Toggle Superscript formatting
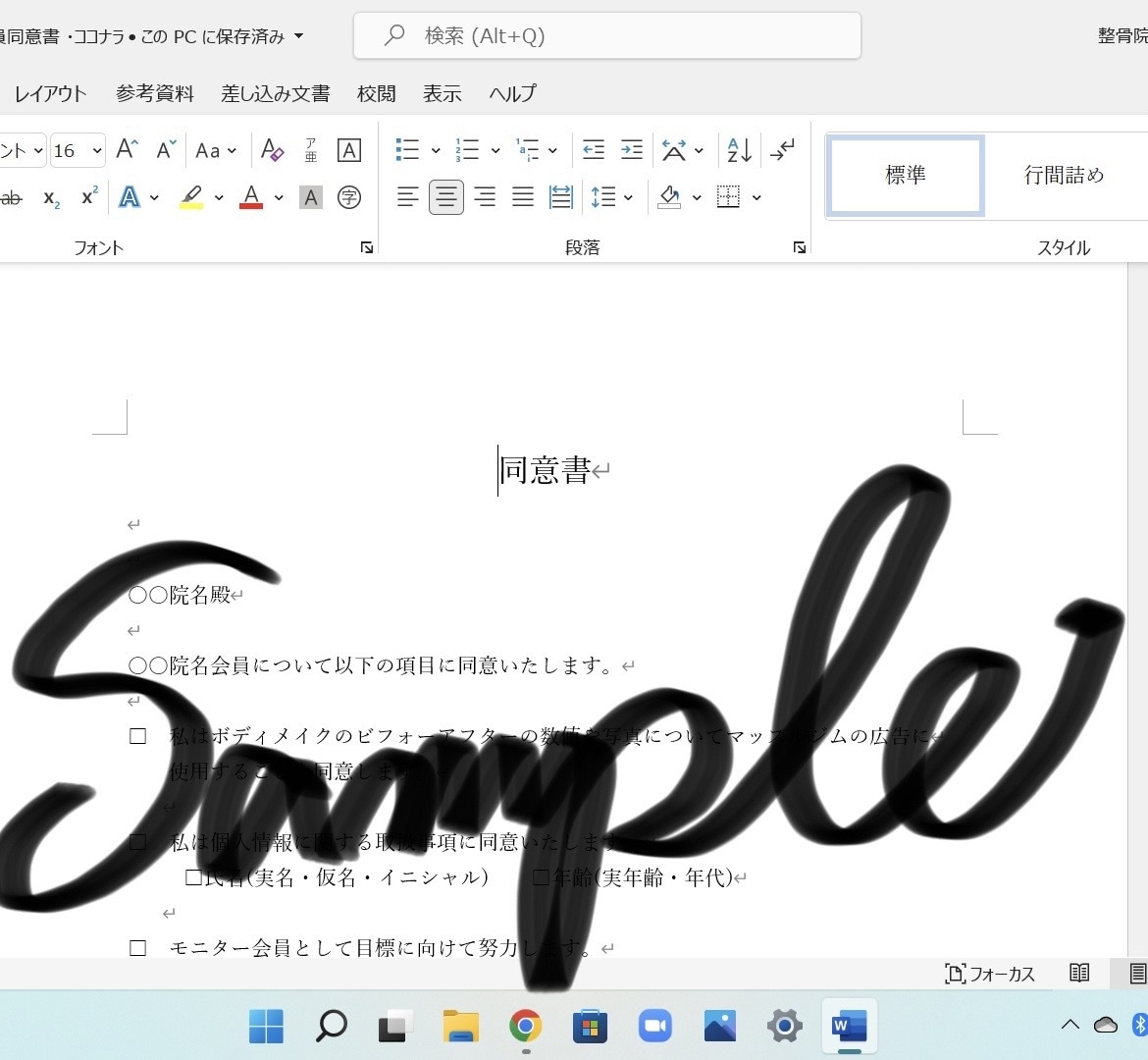1148x1060 pixels. [89, 197]
